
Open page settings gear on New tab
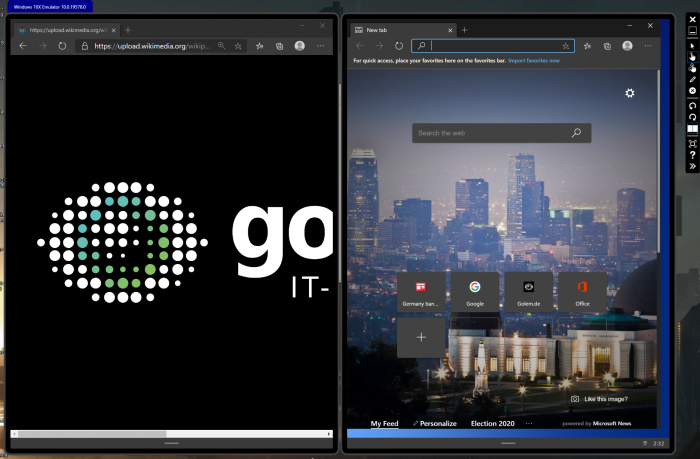[629, 93]
